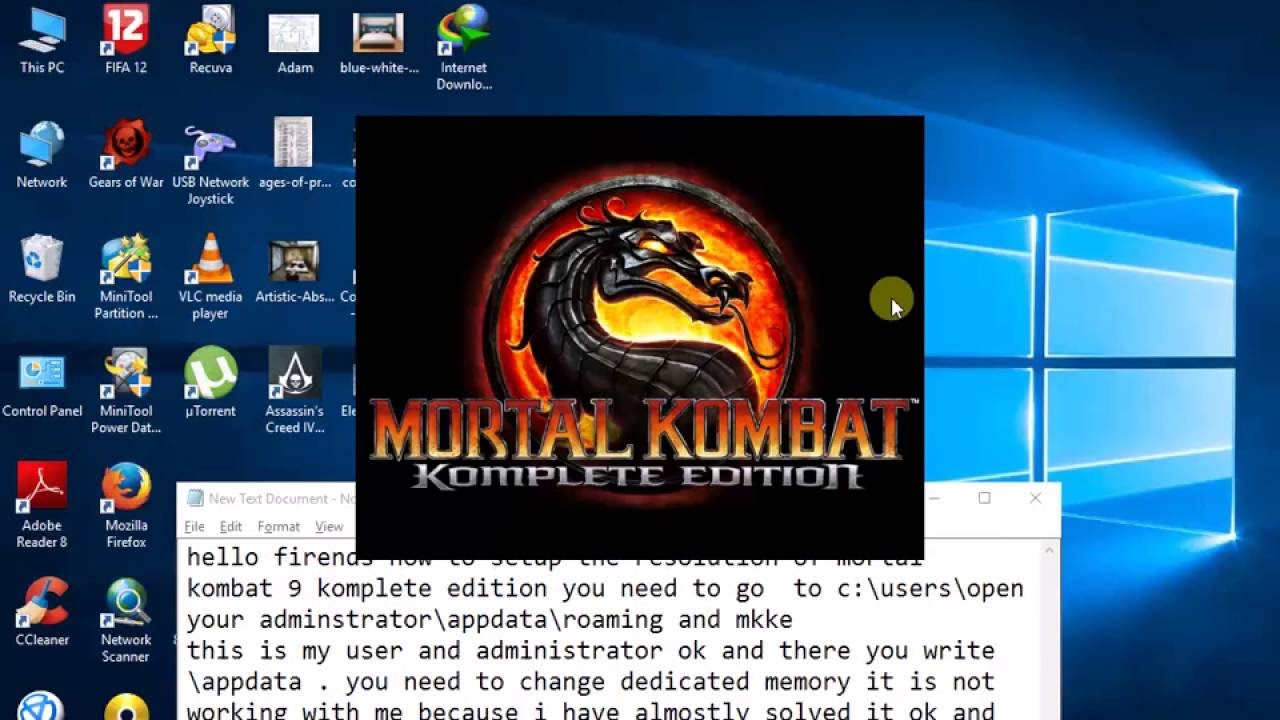Screen dimensions: 1280x720
Task: Select the Adam file on desktop
Action: [x=294, y=41]
